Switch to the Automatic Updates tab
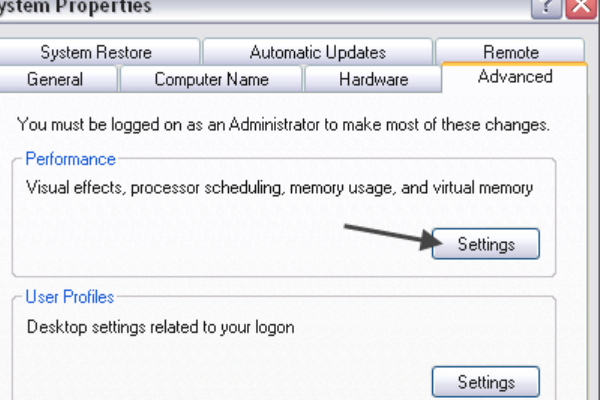600x400 pixels. [317, 52]
